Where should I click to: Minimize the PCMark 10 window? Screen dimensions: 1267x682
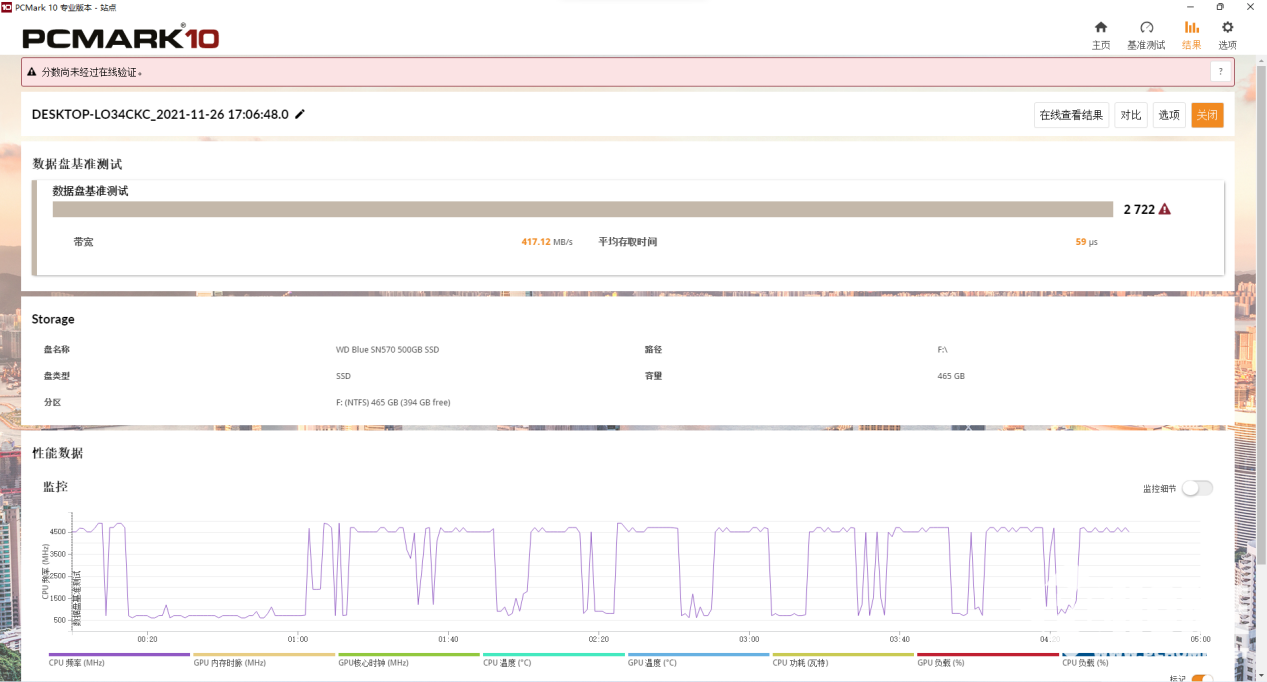[x=1191, y=6]
